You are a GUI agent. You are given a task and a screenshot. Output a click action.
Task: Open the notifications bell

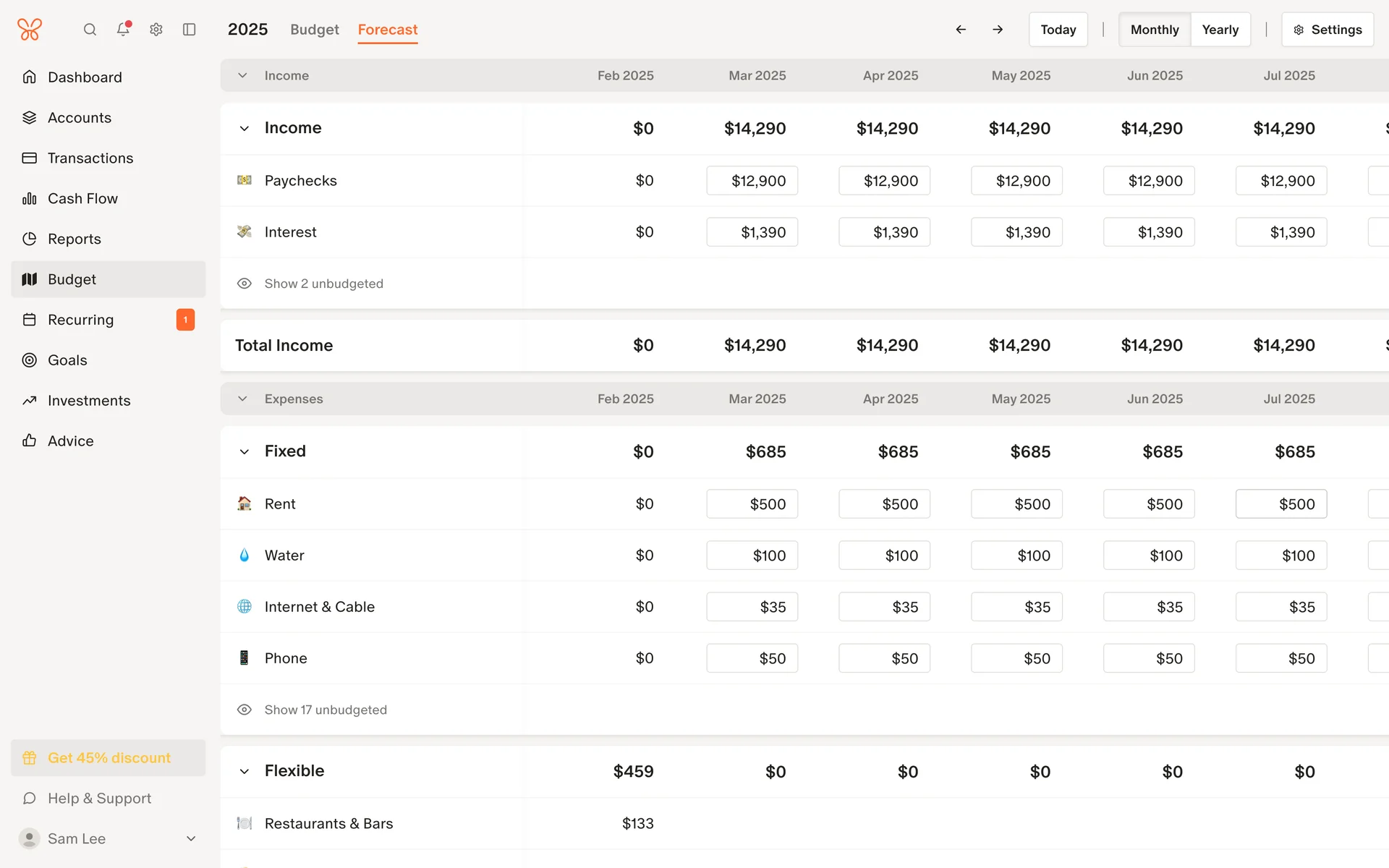click(x=123, y=30)
